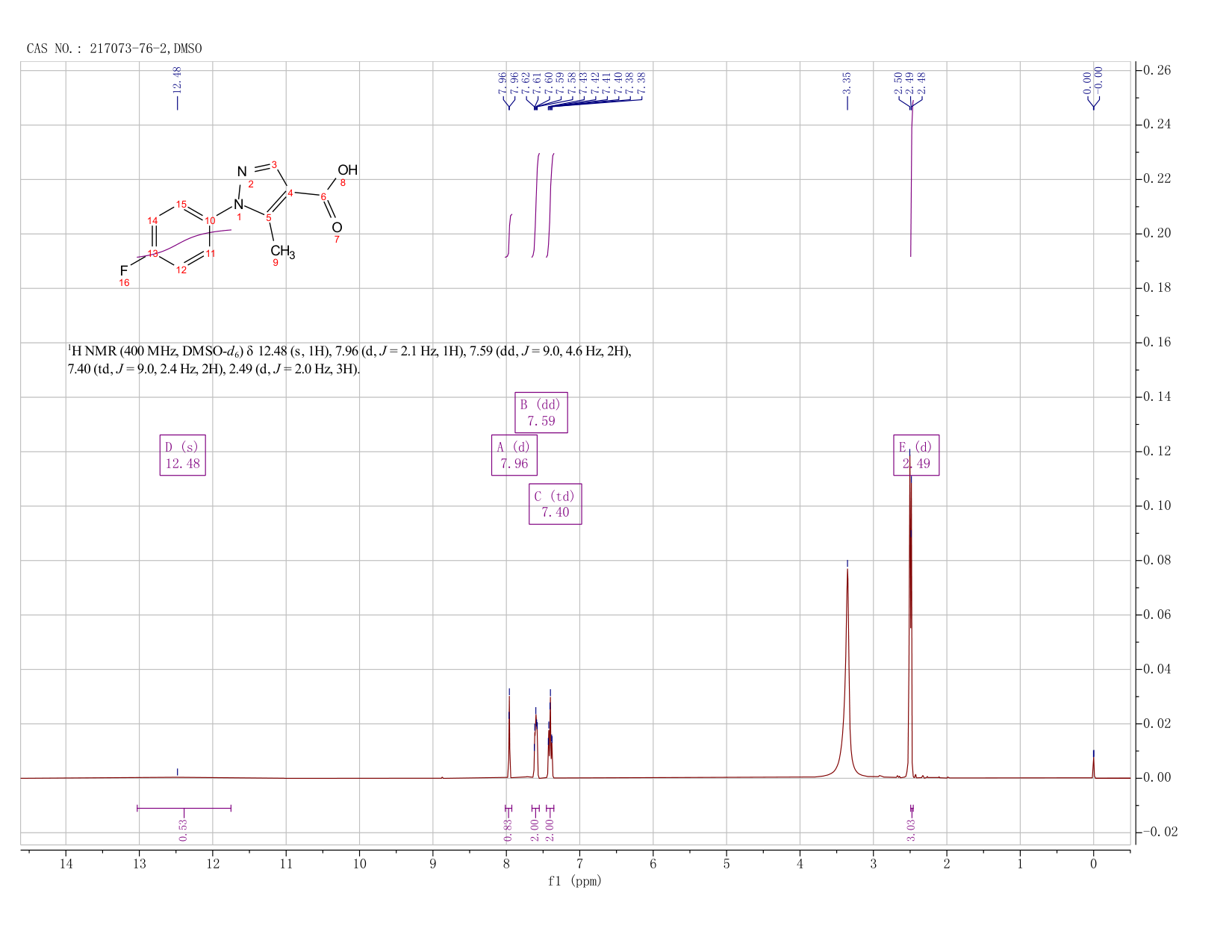Click the 5 tick on the ppm axis
Screen dimensions: 1232x952
tap(727, 864)
